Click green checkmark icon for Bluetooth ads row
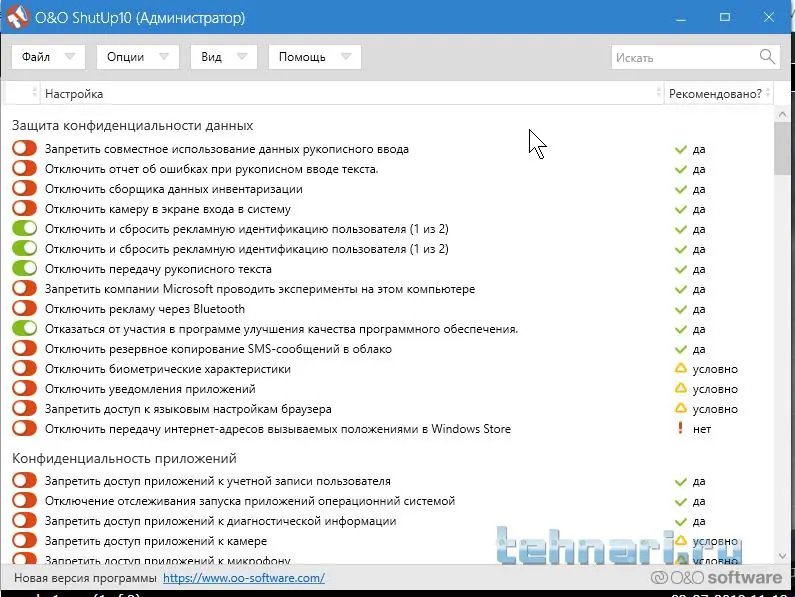Viewport: 795px width, 597px height. [680, 309]
